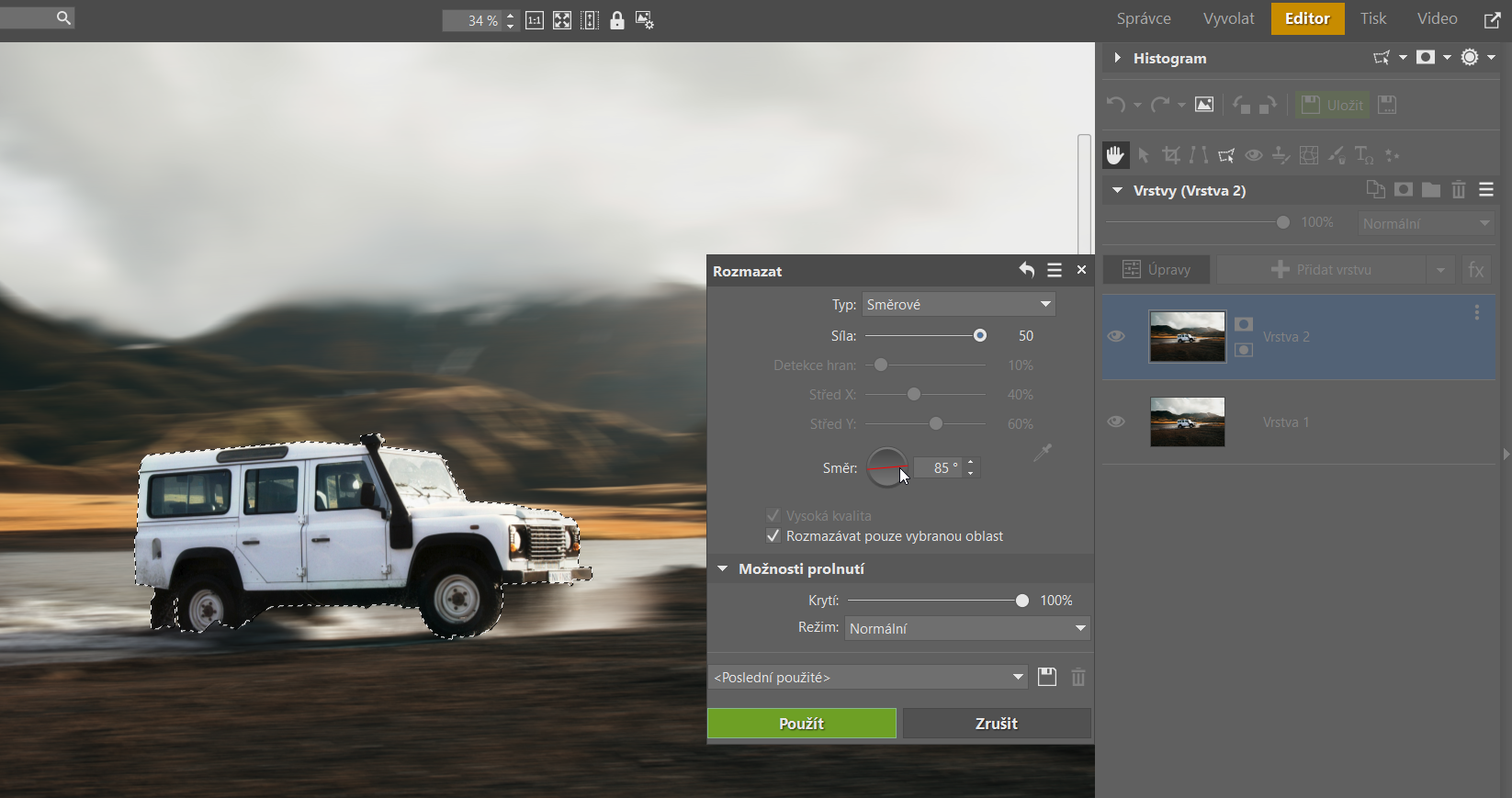The width and height of the screenshot is (1512, 798).
Task: Open the Režim dropdown showing Normální
Action: (967, 628)
